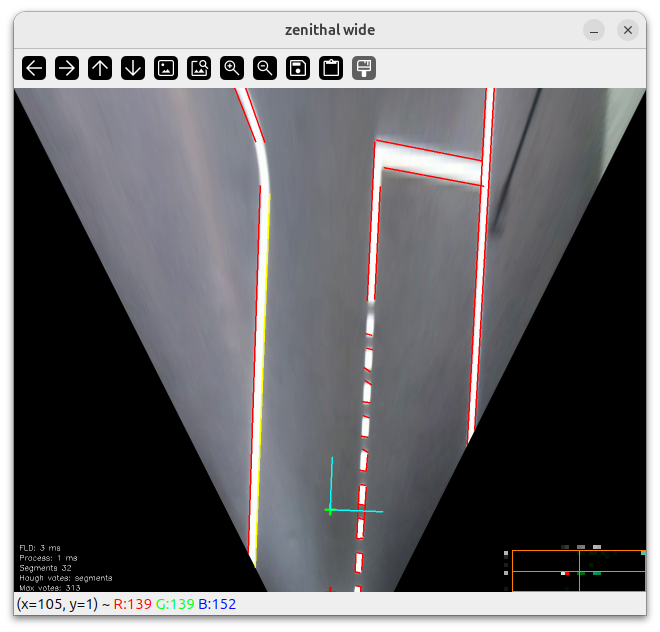Save the current image with floppy icon
Screen dimensions: 660x632
click(298, 68)
